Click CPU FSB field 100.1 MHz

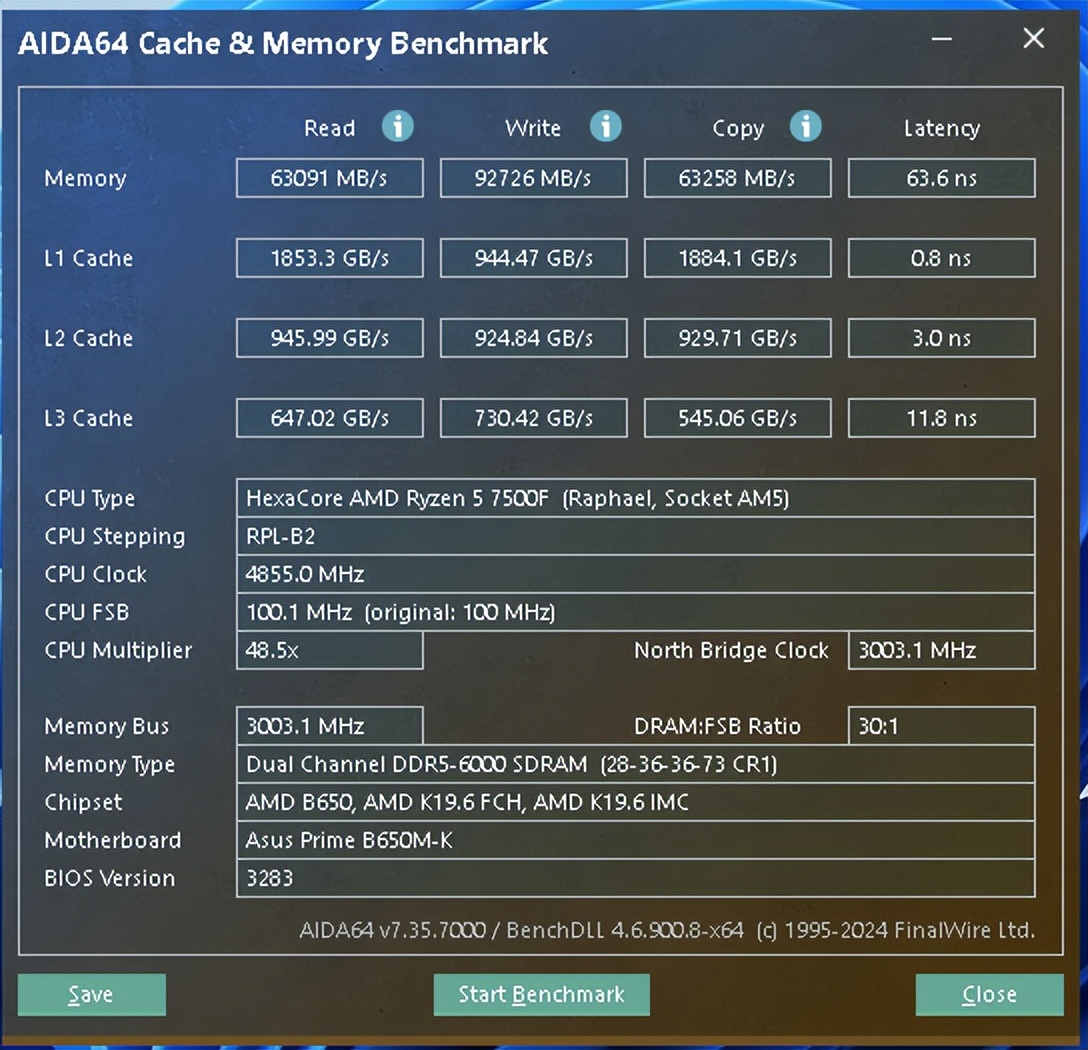(x=636, y=612)
